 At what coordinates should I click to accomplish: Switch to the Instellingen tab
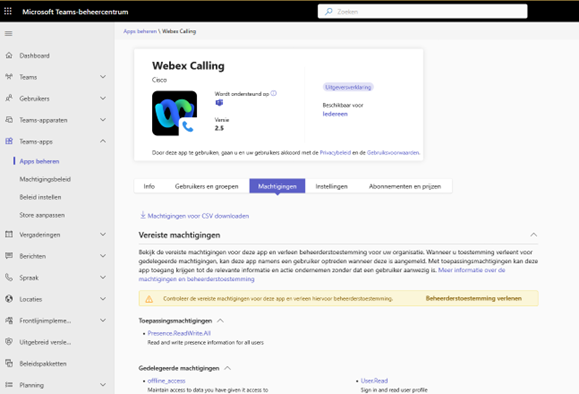coord(332,186)
